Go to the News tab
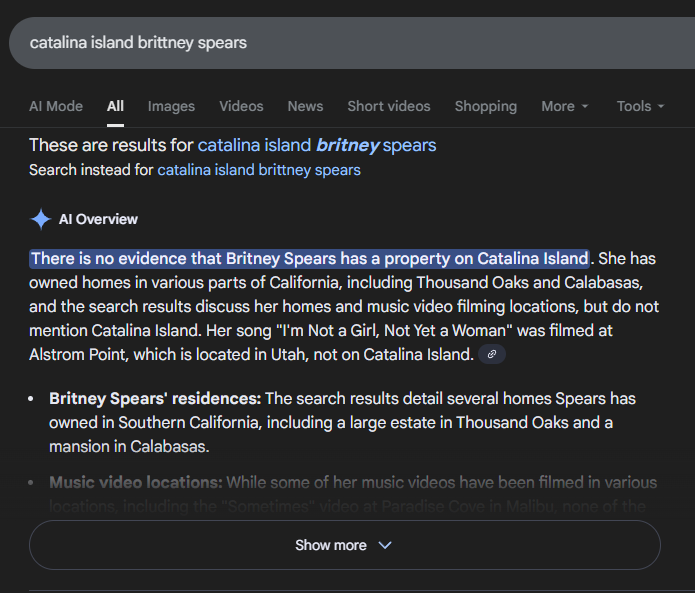695x593 pixels. [305, 106]
